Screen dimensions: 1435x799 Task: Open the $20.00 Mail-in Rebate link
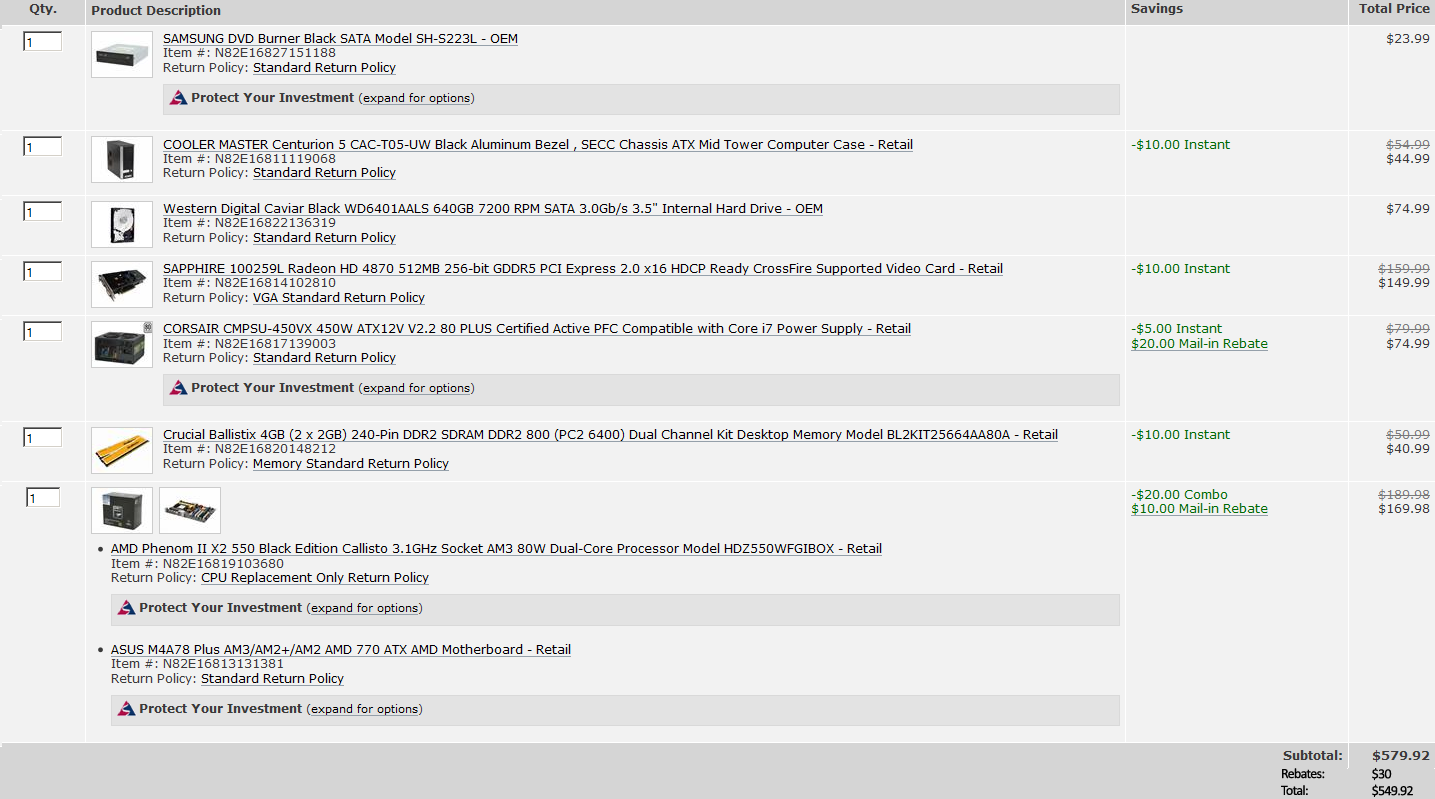(x=1199, y=344)
